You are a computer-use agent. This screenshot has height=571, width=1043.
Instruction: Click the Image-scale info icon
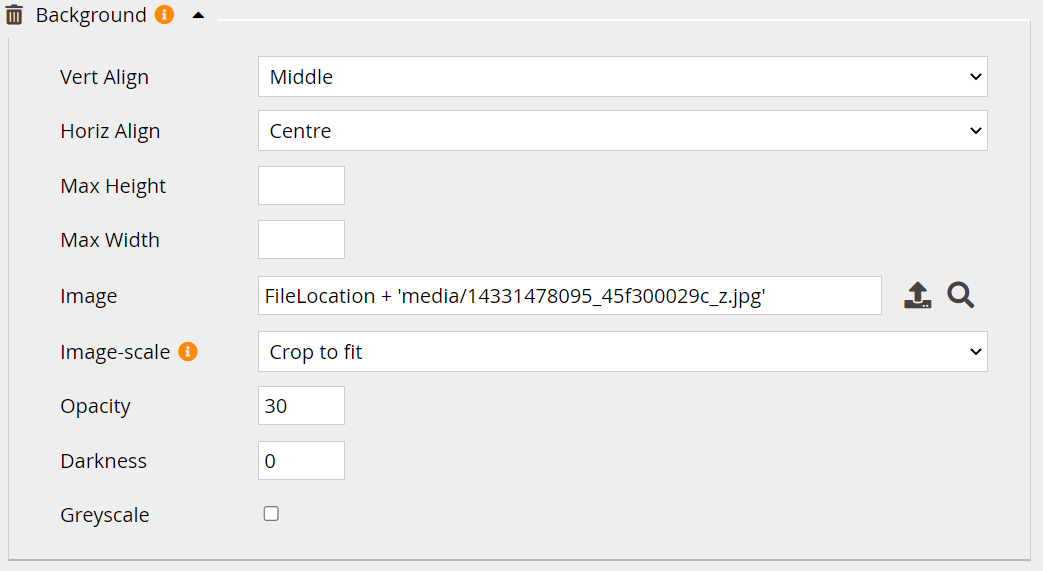187,351
